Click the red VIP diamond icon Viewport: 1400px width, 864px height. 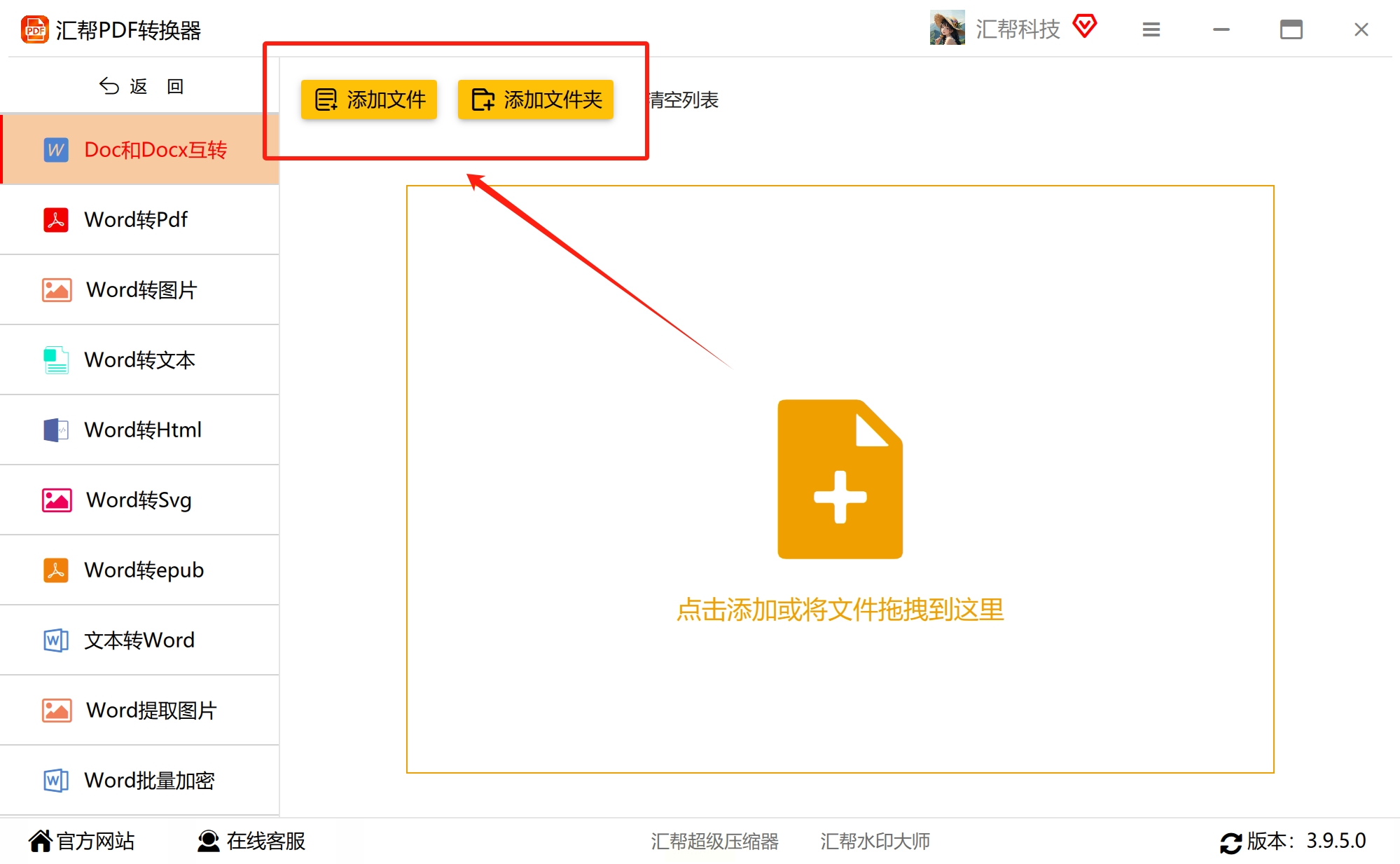pos(1084,27)
